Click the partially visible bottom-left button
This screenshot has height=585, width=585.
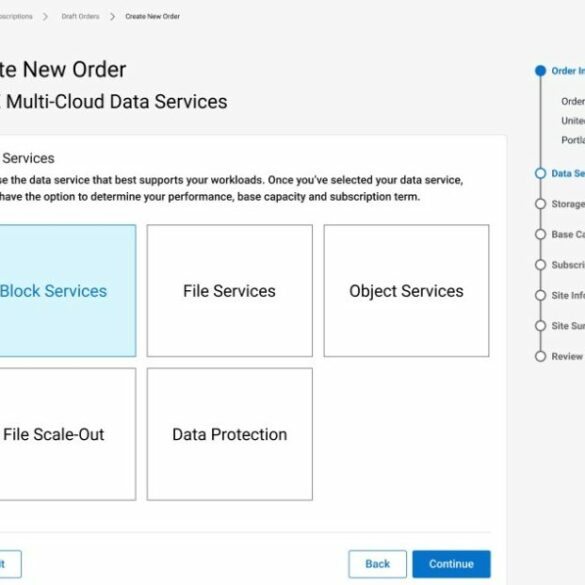[10, 564]
